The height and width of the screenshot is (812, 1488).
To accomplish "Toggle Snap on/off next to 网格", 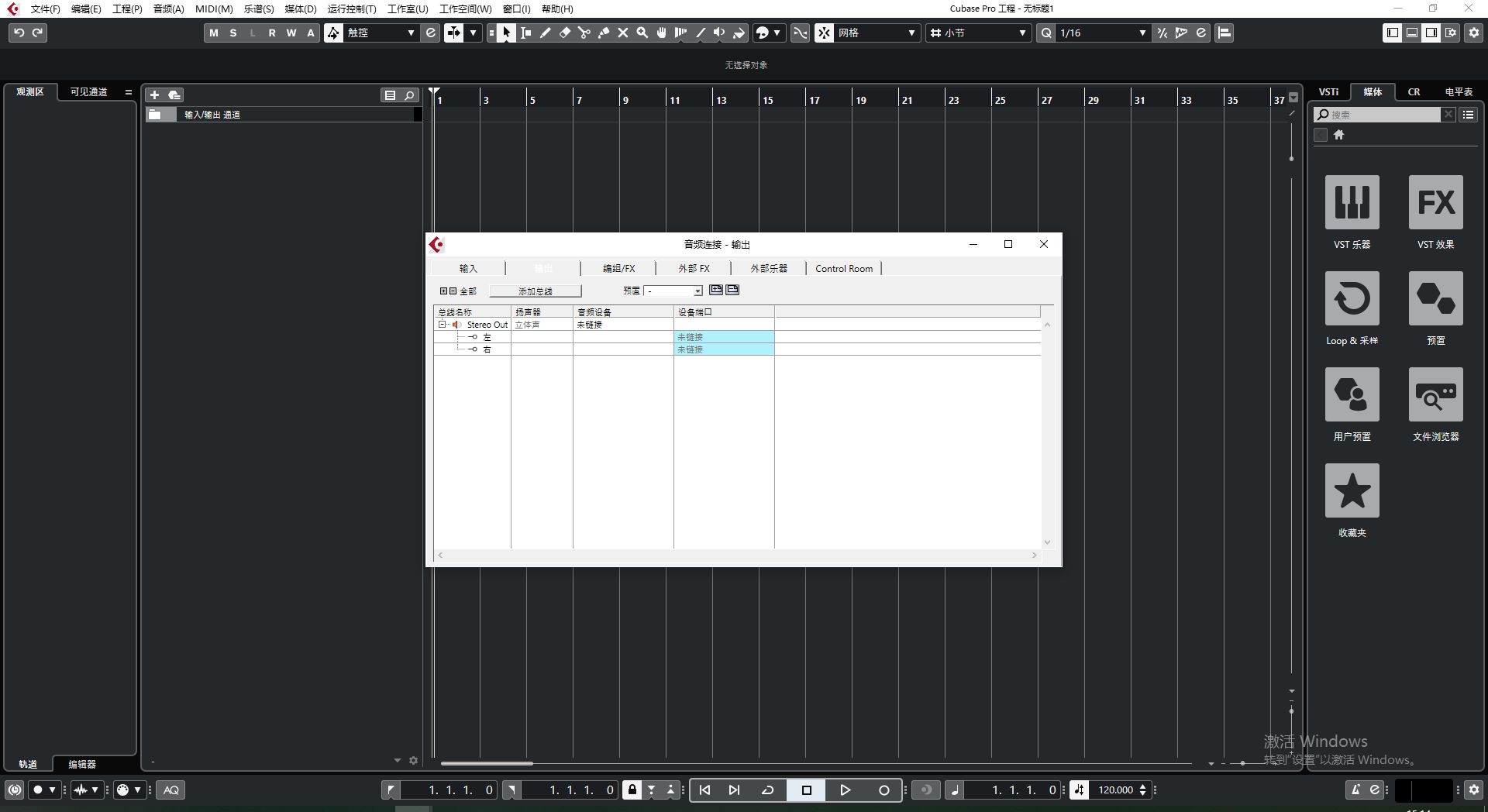I will point(824,33).
